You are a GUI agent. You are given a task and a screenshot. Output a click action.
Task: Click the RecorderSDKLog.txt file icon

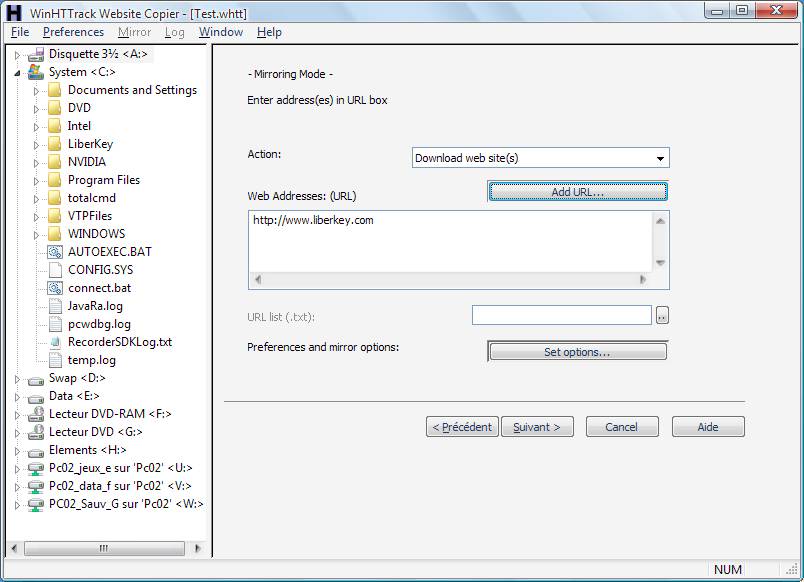coord(55,343)
